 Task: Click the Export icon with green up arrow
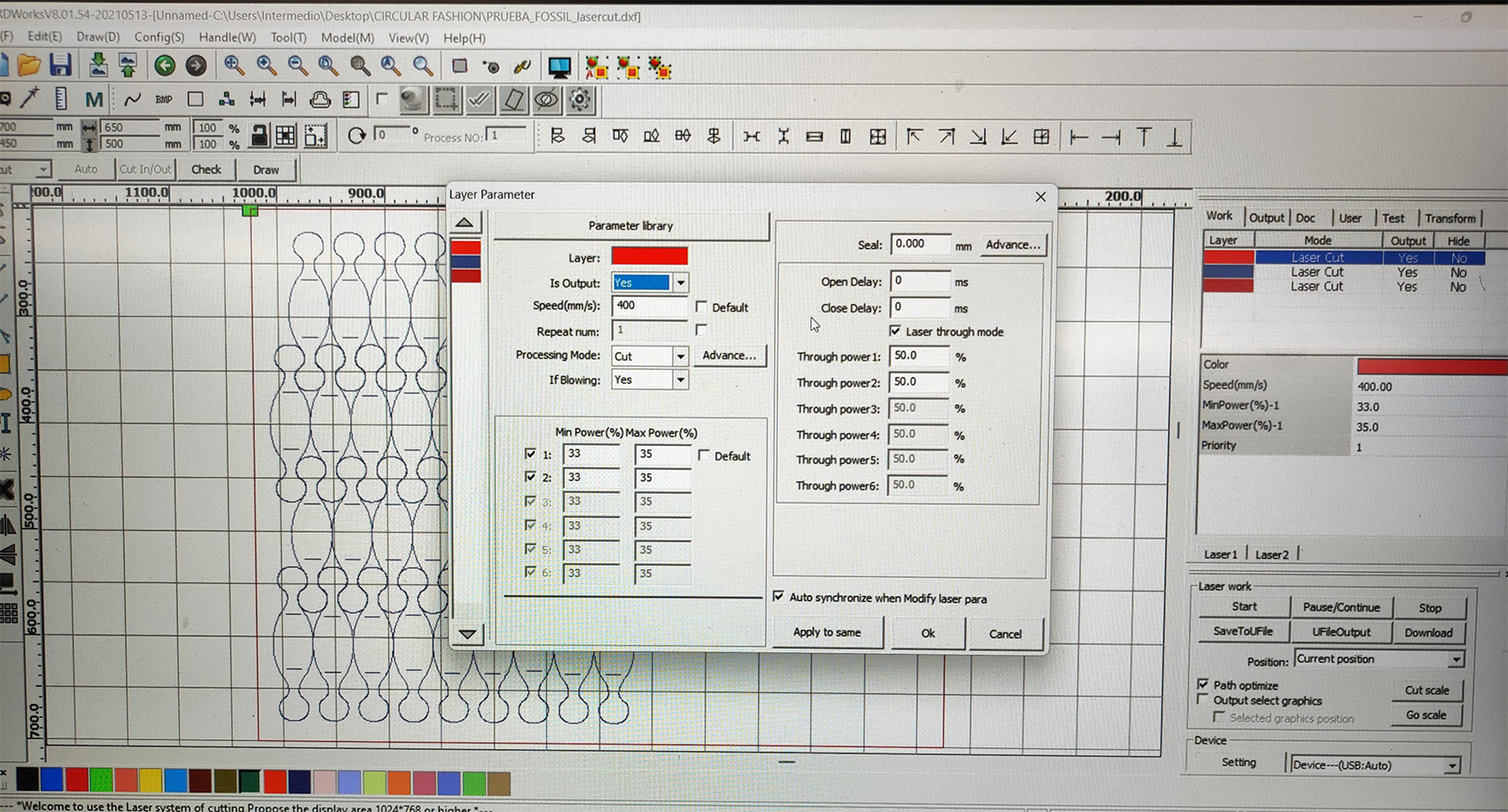[129, 66]
